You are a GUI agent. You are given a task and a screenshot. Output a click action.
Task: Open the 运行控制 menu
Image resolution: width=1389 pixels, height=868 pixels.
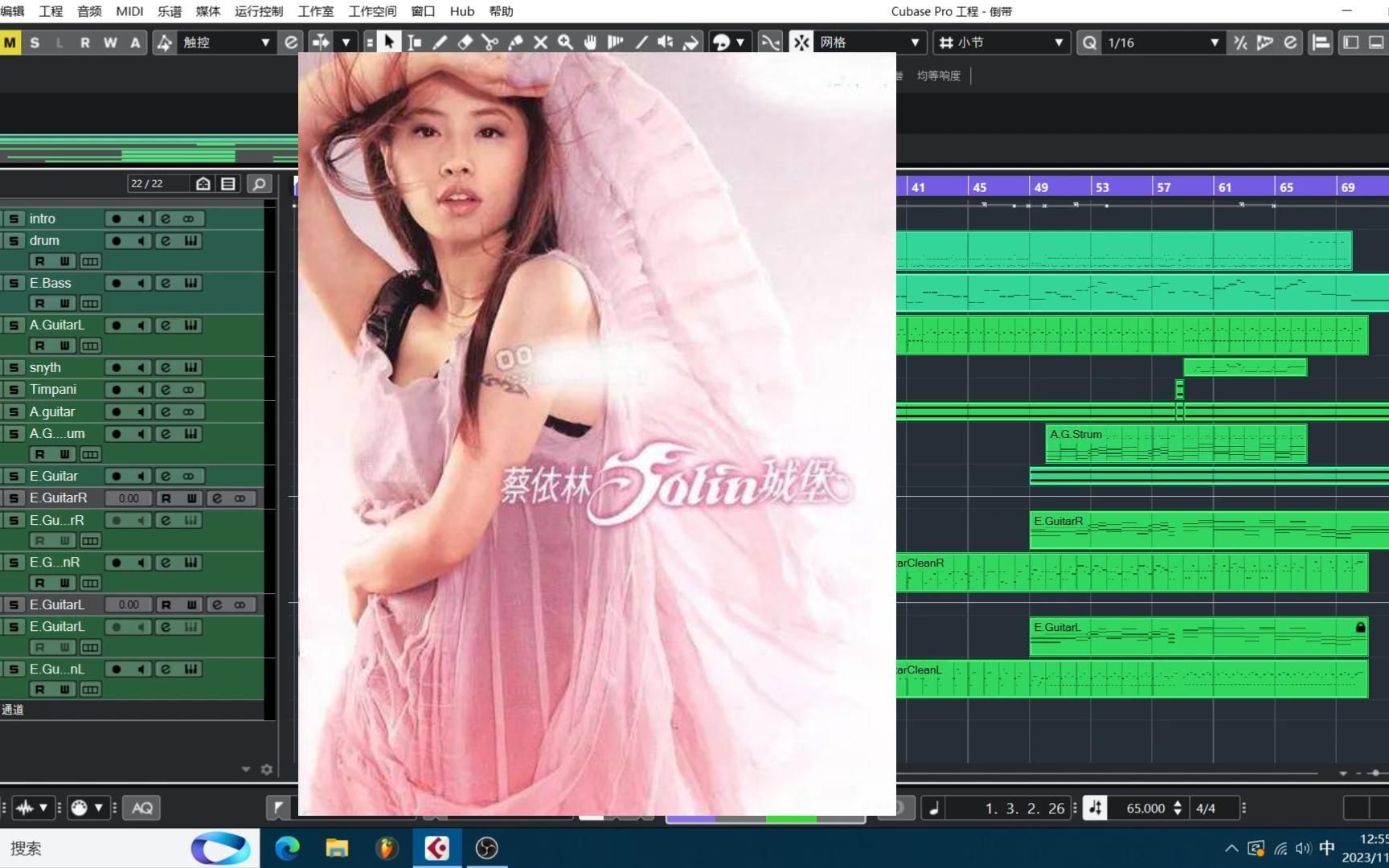[259, 11]
